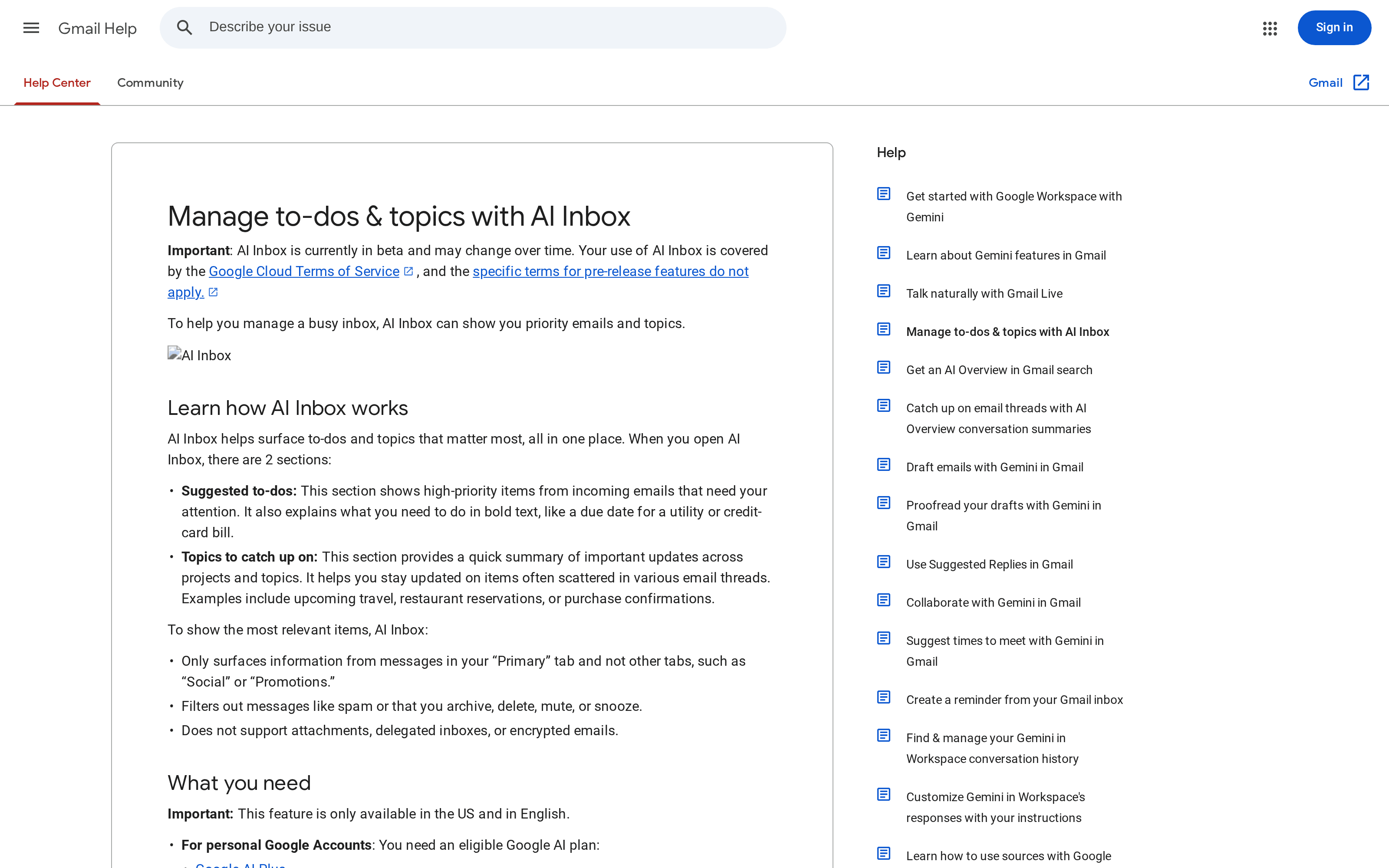Viewport: 1389px width, 868px height.
Task: Click the Gmail Help title
Action: [x=98, y=28]
